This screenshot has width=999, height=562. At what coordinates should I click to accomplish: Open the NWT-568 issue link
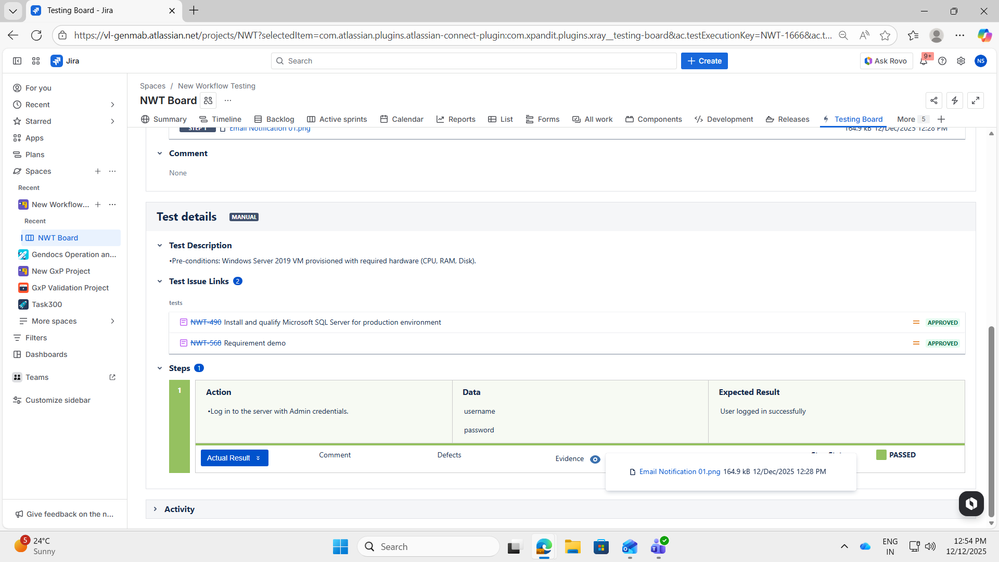coord(205,343)
